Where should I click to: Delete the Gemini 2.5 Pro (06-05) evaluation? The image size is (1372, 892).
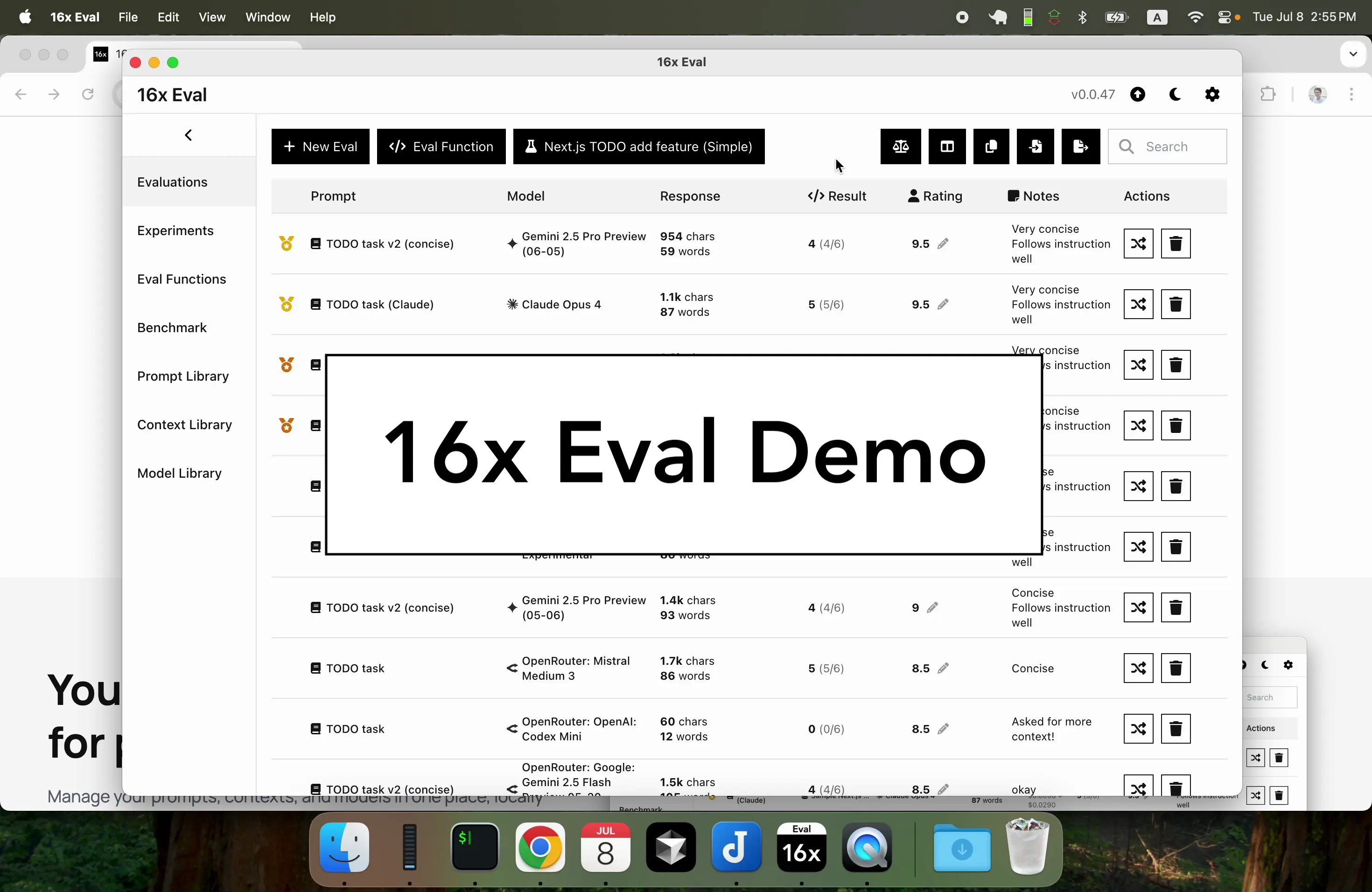click(1176, 244)
